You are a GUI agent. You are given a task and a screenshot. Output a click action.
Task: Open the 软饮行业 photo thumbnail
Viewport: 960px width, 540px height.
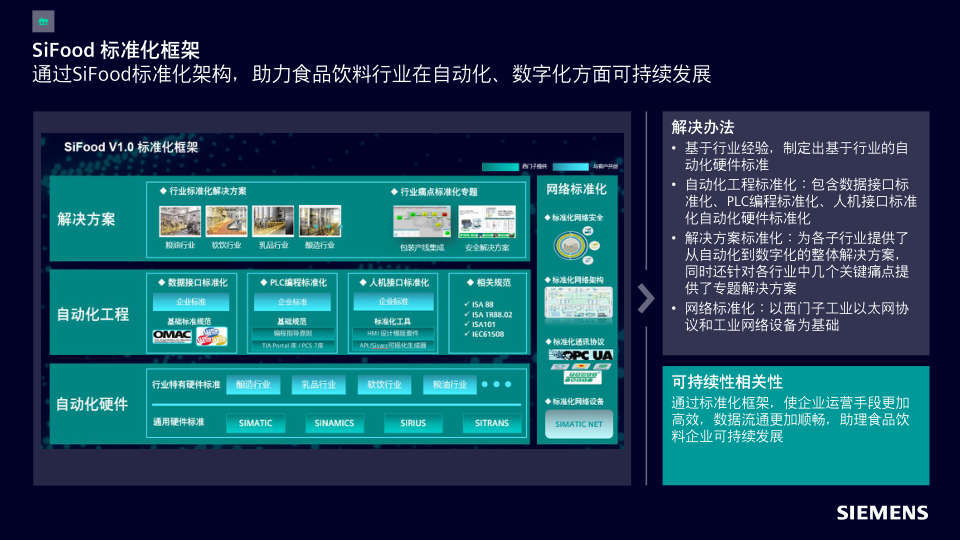[x=227, y=221]
